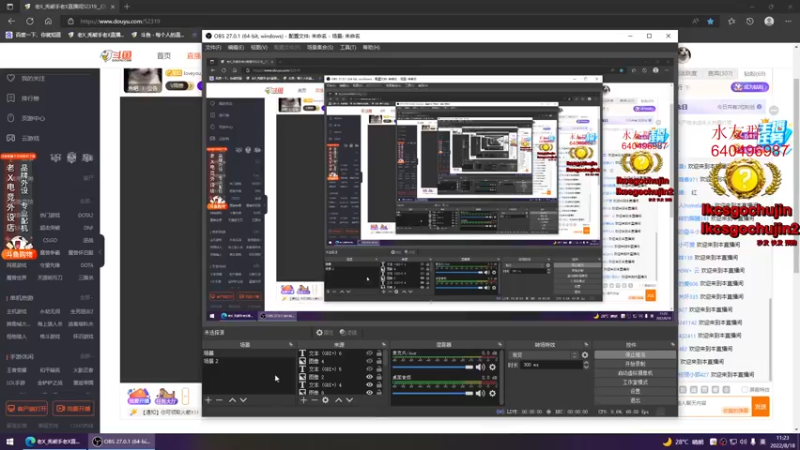Open OBS 设置 button in Controls
The height and width of the screenshot is (450, 800).
tap(635, 391)
